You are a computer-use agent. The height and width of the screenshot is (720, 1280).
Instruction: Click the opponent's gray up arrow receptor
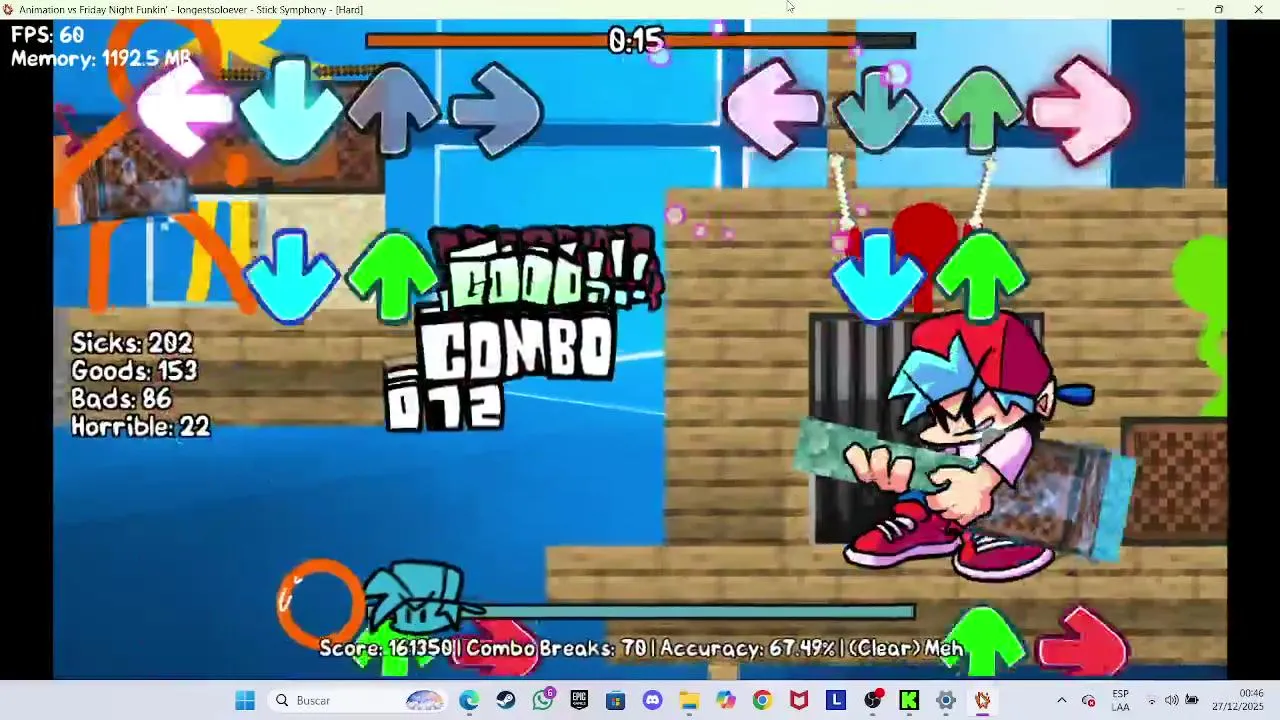click(394, 110)
